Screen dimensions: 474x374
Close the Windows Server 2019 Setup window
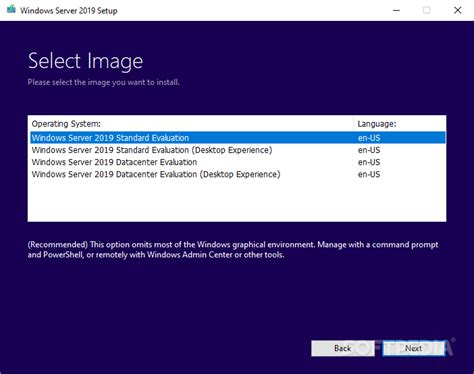point(458,10)
